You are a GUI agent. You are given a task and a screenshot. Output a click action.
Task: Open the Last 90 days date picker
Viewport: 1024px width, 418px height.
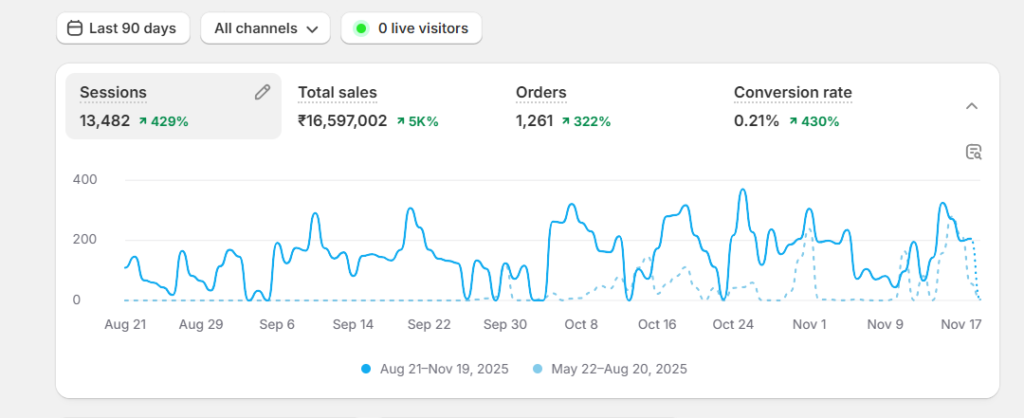pos(121,28)
